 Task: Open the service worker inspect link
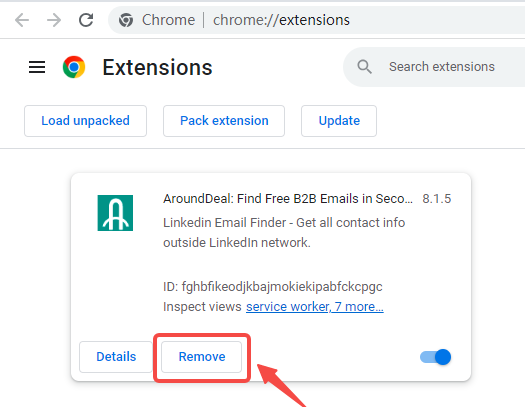pos(315,307)
